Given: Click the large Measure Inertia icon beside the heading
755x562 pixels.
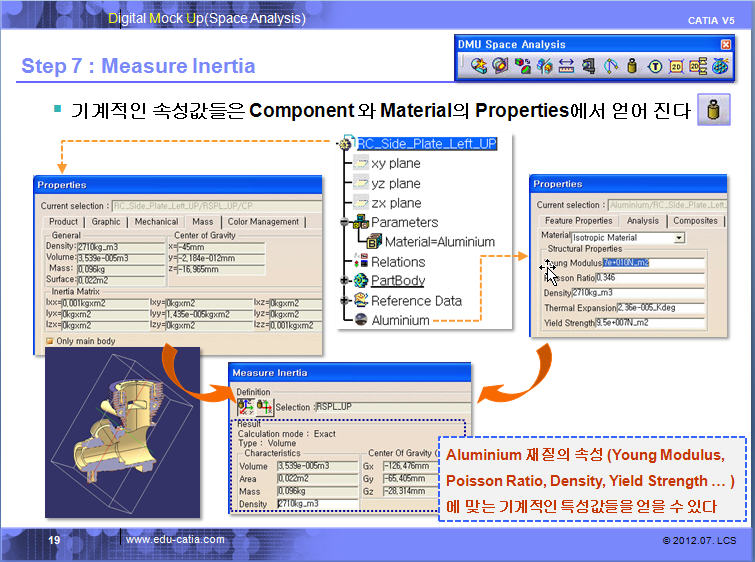Looking at the screenshot, I should click(711, 111).
